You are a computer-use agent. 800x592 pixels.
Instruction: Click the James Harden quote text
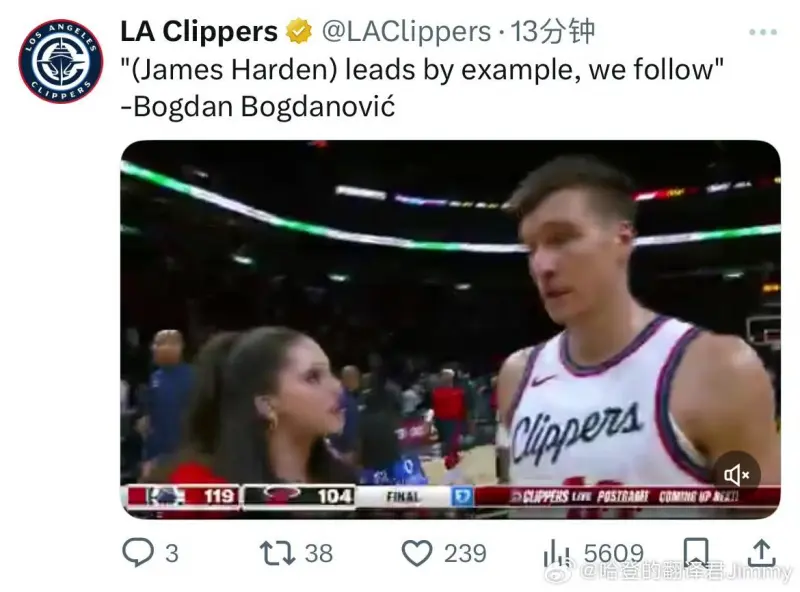pyautogui.click(x=422, y=69)
